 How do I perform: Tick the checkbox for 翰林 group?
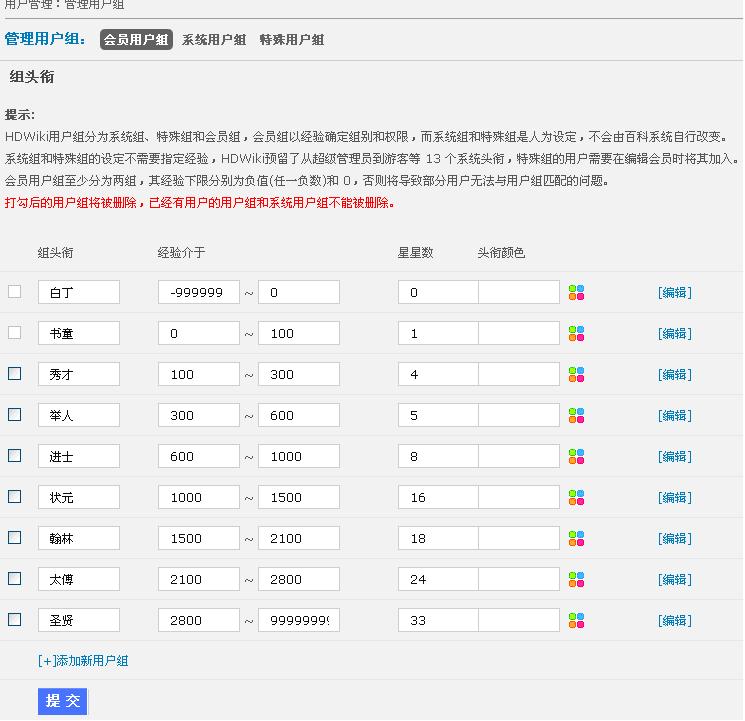tap(15, 538)
